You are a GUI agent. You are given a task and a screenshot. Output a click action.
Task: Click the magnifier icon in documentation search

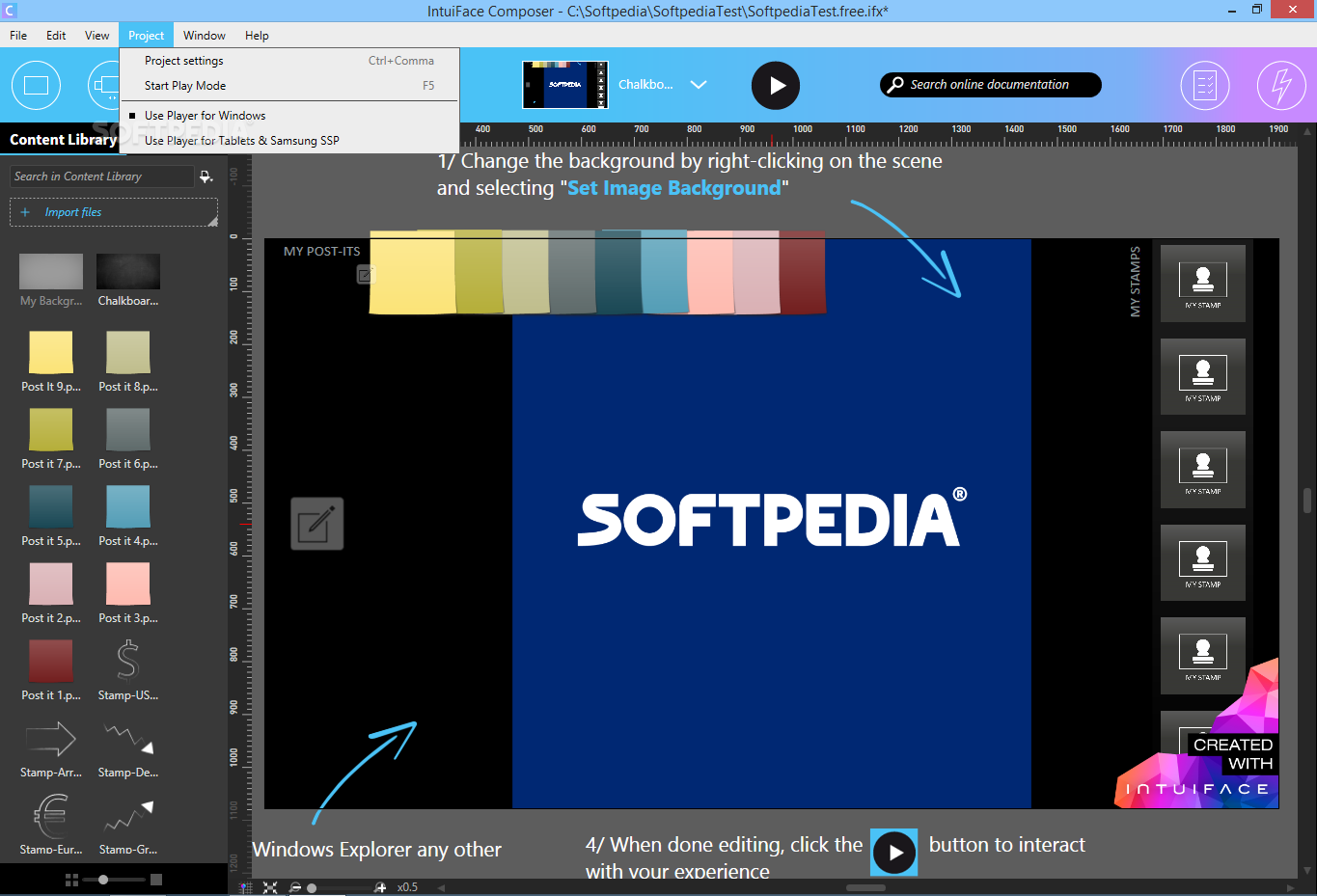click(x=896, y=85)
